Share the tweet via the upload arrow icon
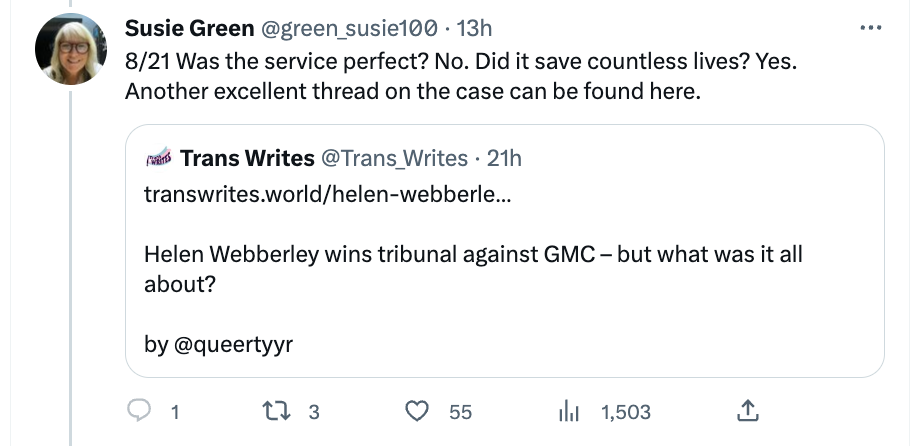Viewport: 914px width, 446px height. (747, 411)
